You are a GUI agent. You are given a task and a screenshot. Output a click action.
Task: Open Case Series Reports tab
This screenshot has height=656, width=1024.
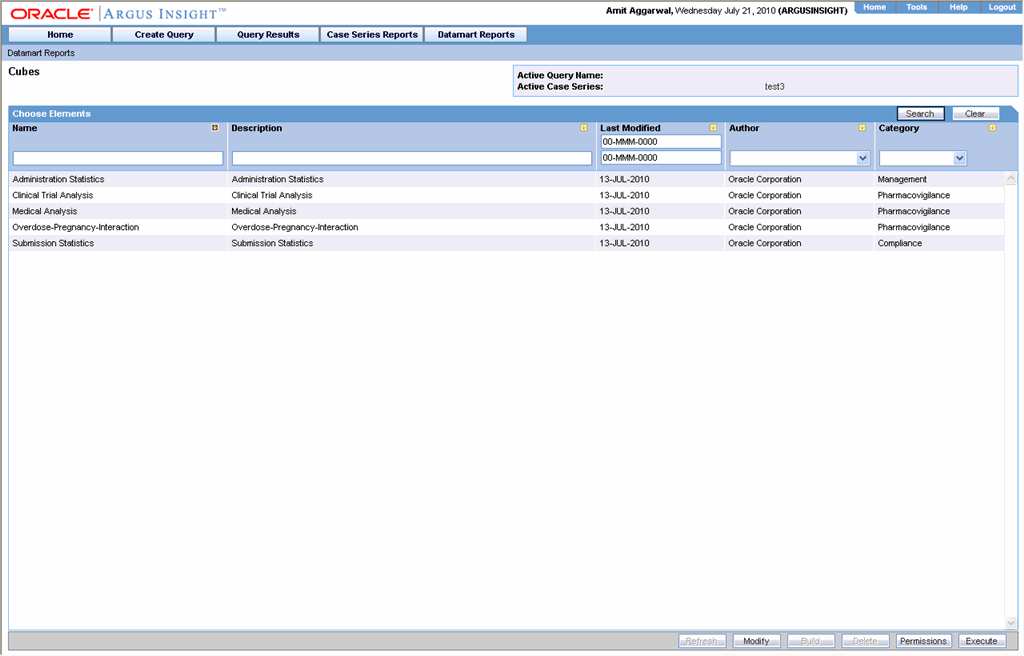[372, 35]
